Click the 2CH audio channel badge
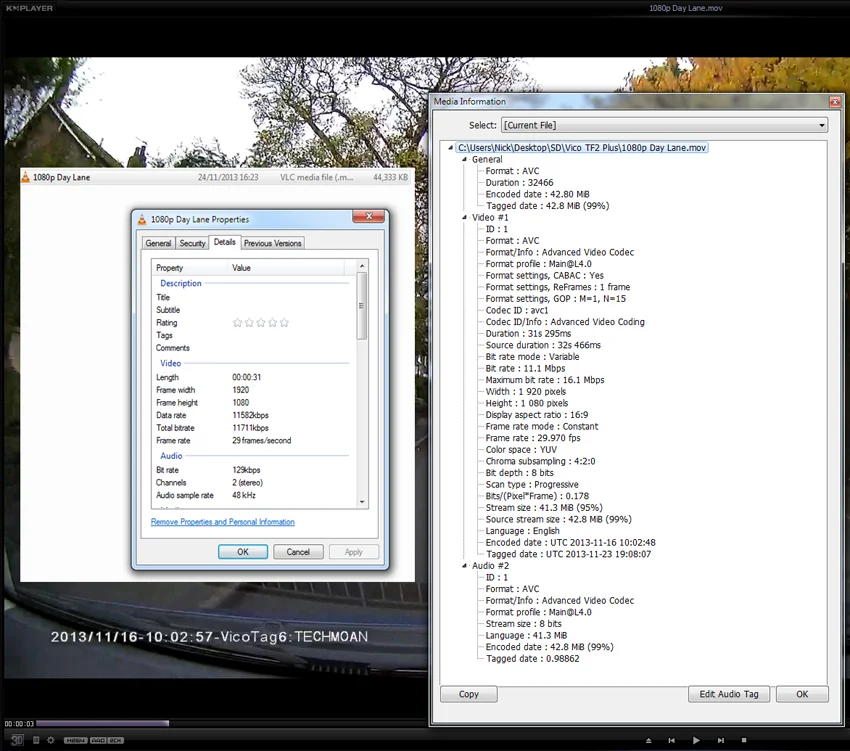The image size is (850, 751). coord(115,740)
